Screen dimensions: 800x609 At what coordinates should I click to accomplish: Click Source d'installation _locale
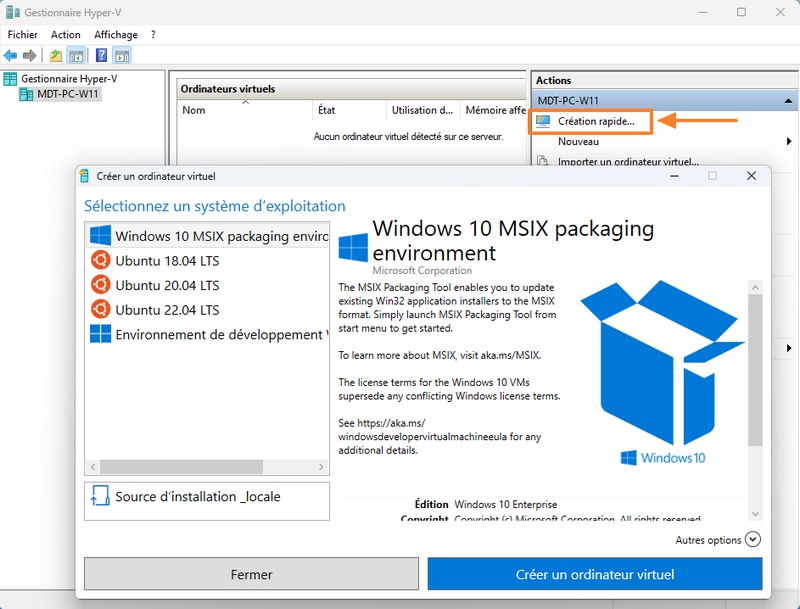coord(207,501)
